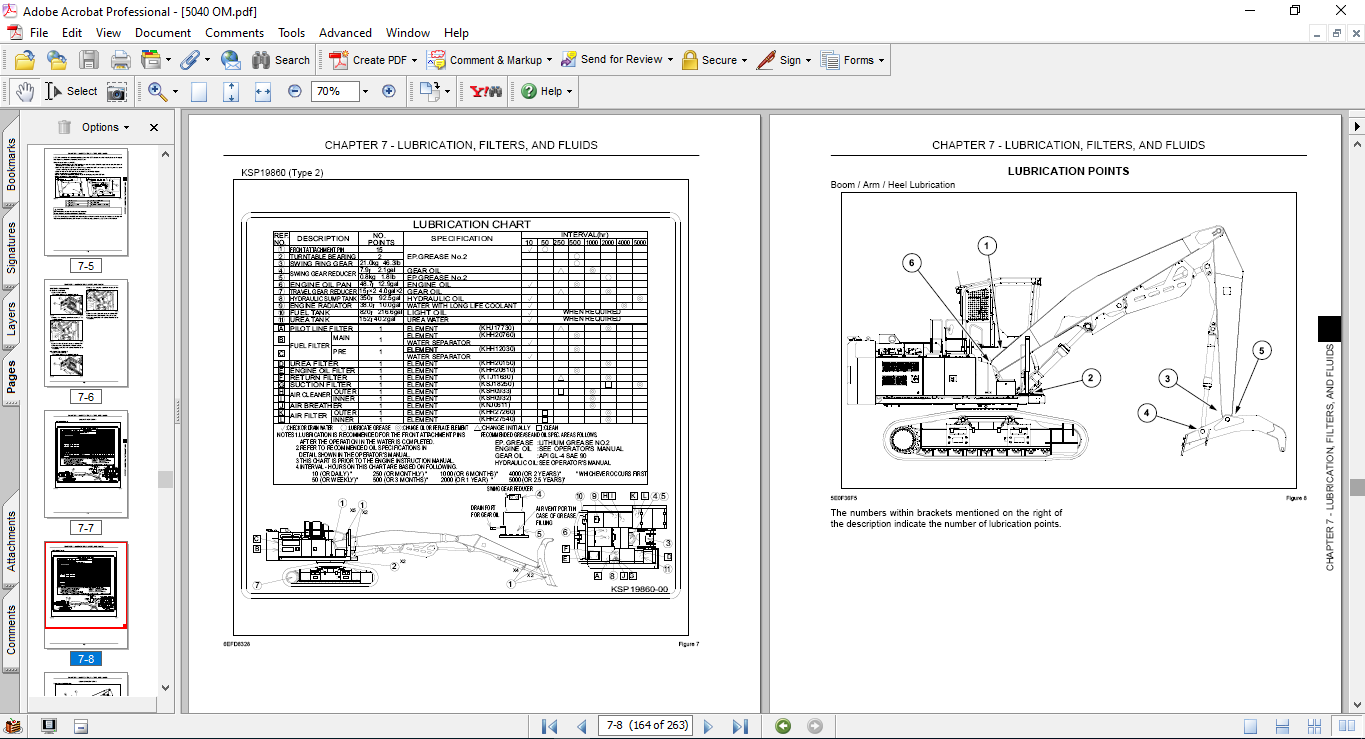1365x739 pixels.
Task: Select the Hand tool
Action: (x=25, y=91)
